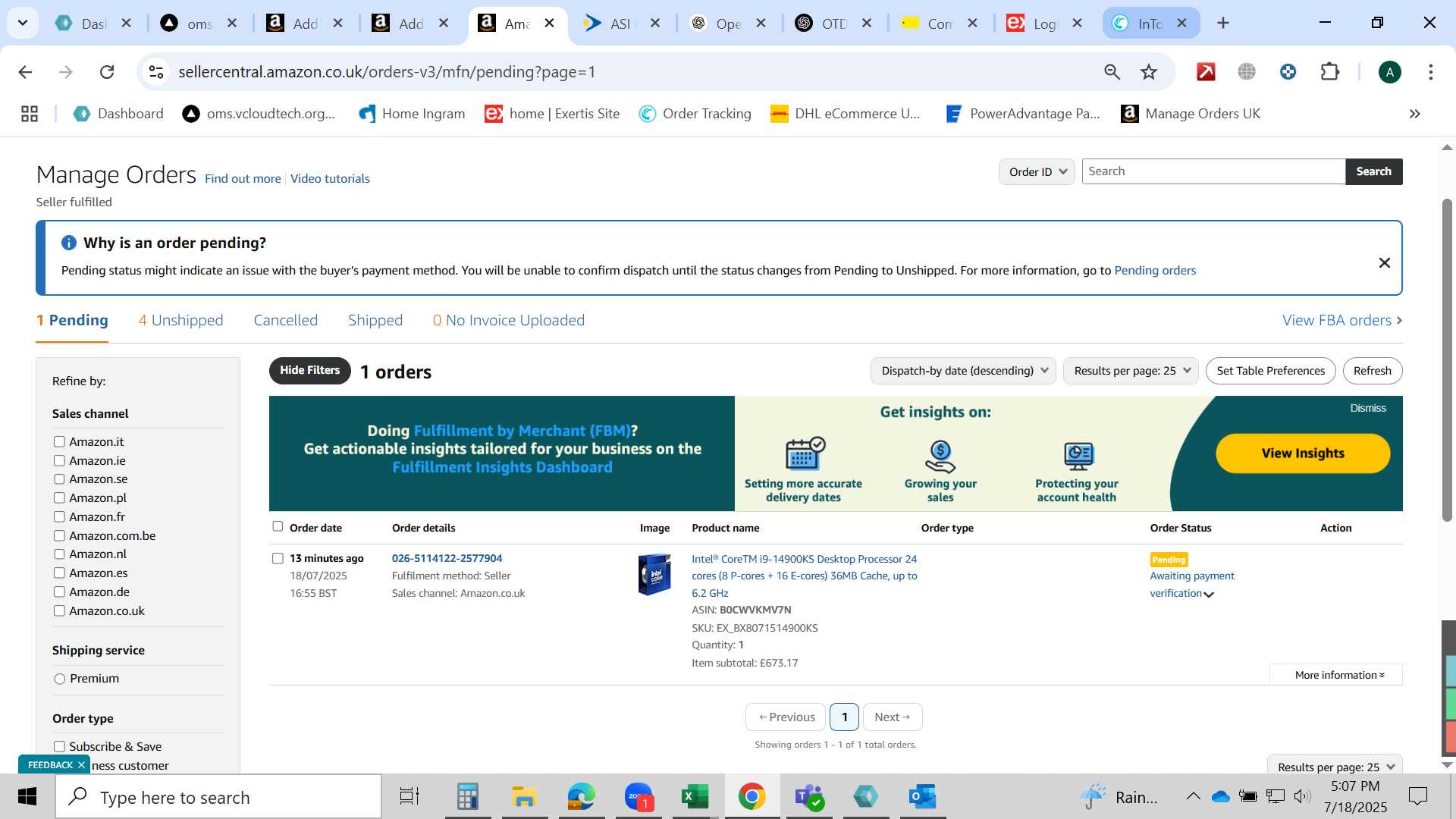Click into the order Search field
Screen dimensions: 1456x819
click(1213, 171)
